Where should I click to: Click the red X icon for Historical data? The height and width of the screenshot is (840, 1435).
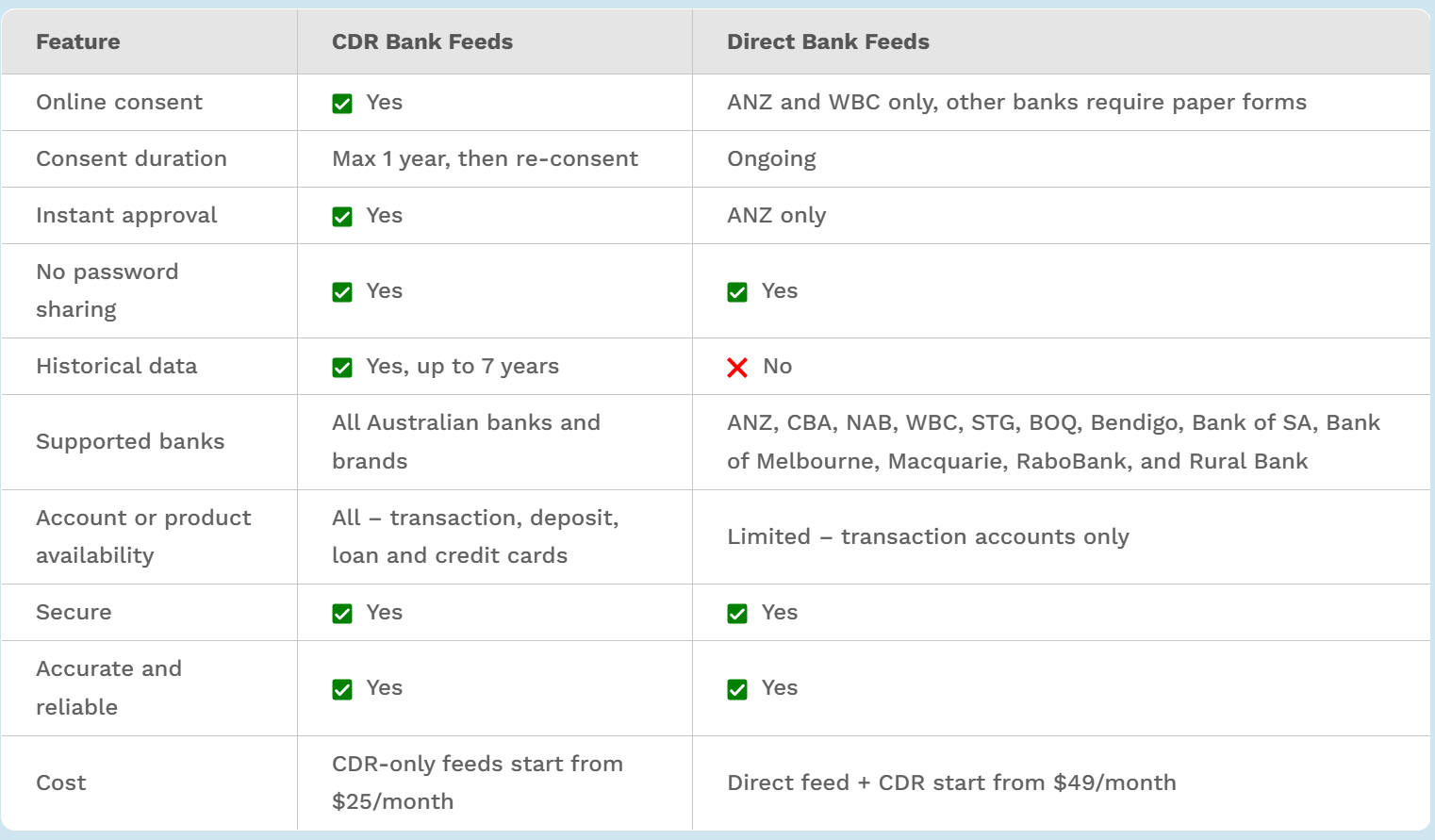click(737, 368)
